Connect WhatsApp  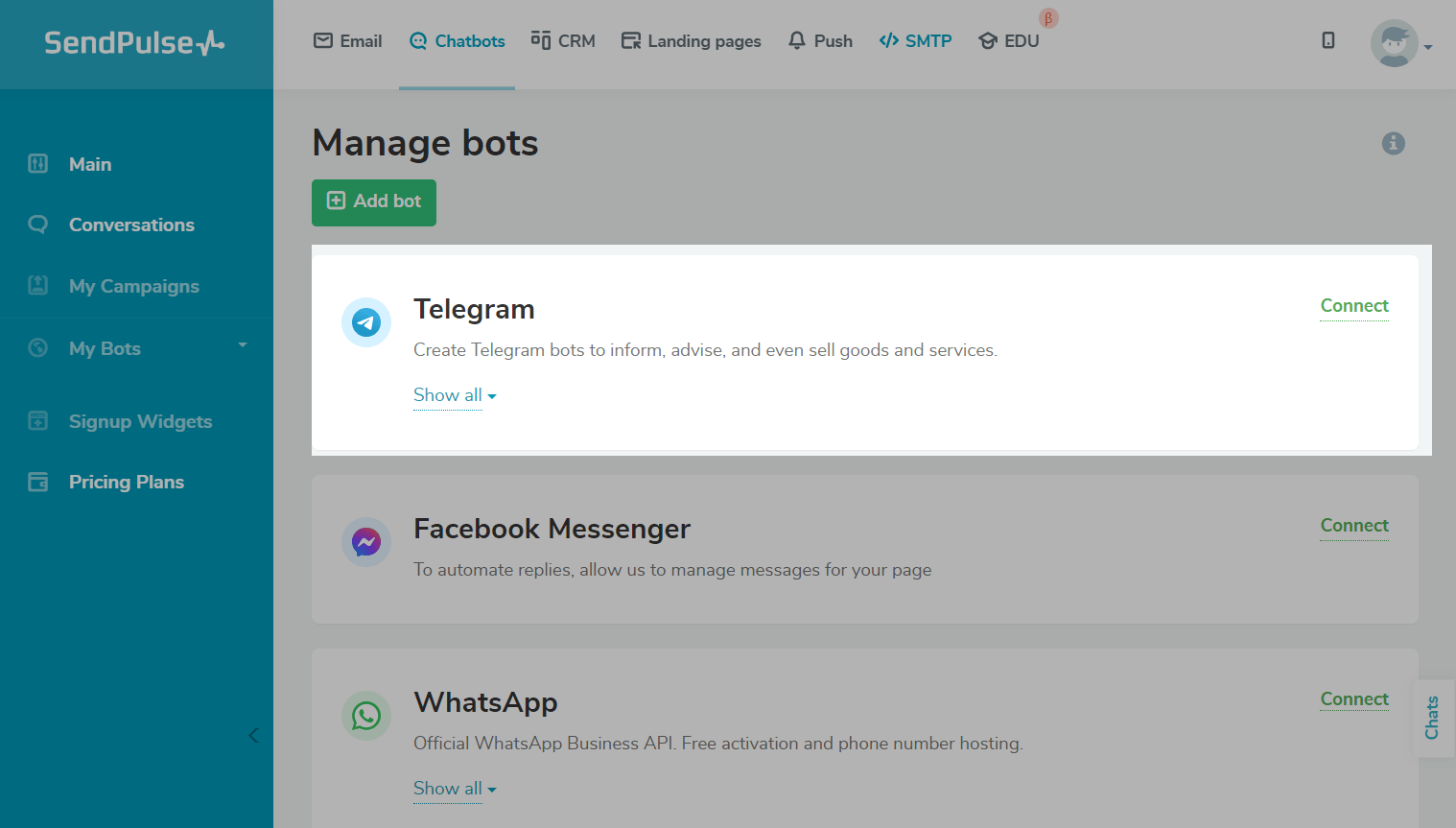1354,699
